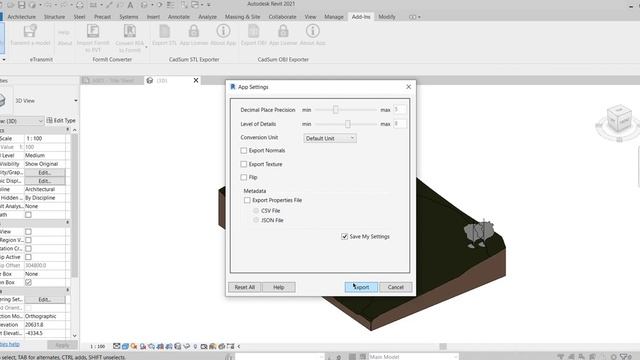640x360 pixels.
Task: Click Shadows icon on view control bar
Action: [x=143, y=346]
